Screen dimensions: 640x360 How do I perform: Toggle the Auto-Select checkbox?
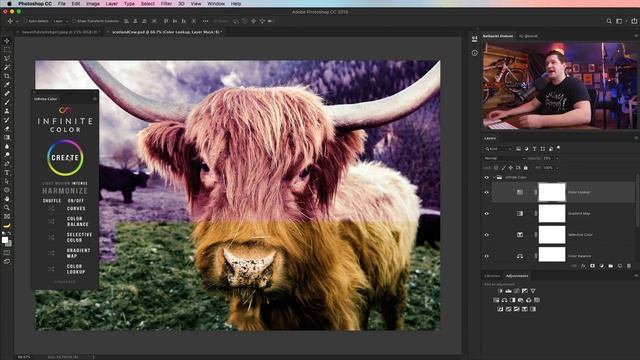click(x=26, y=21)
